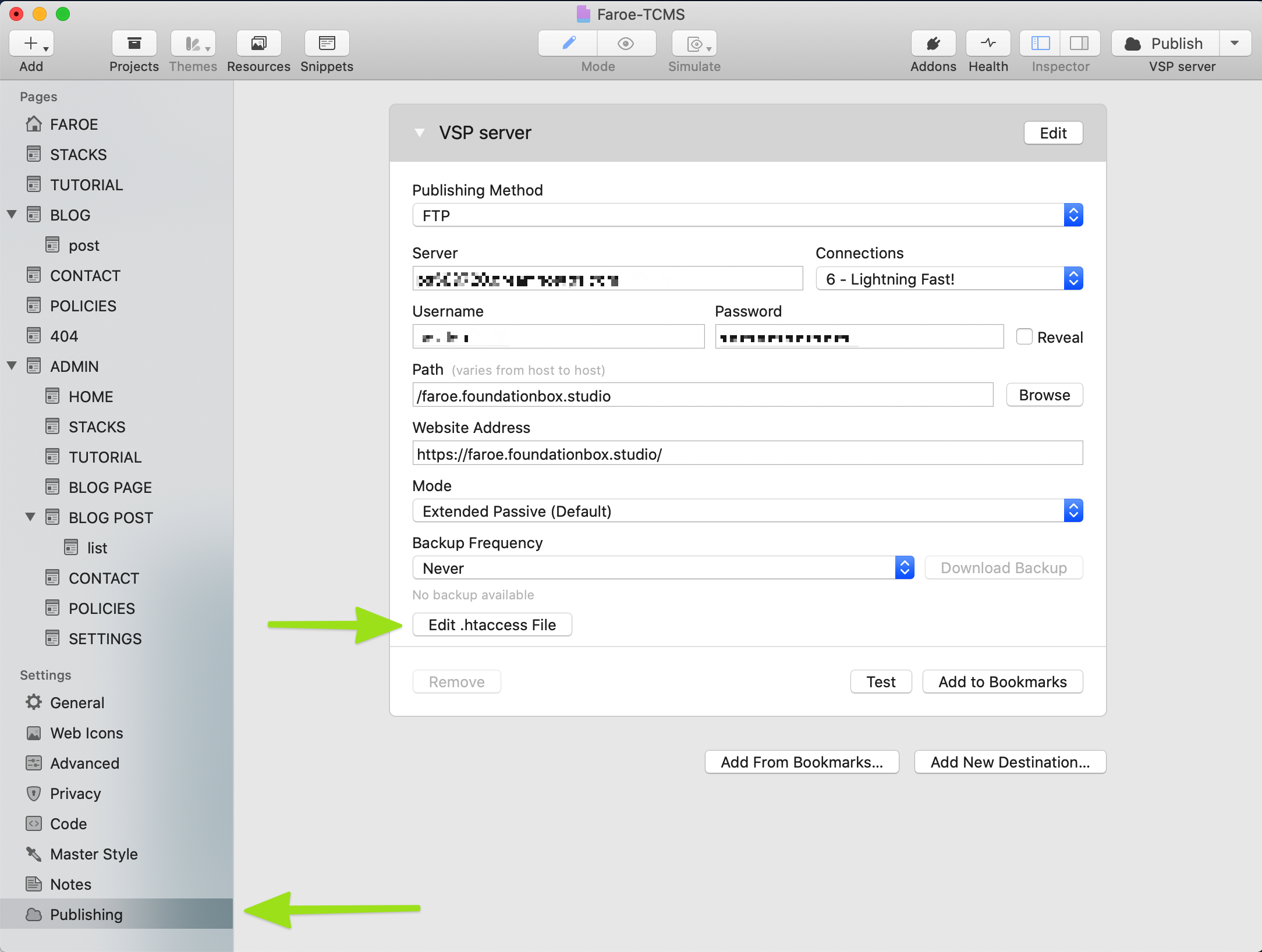The height and width of the screenshot is (952, 1262).
Task: Open the Projects toolbar icon
Action: coord(134,44)
